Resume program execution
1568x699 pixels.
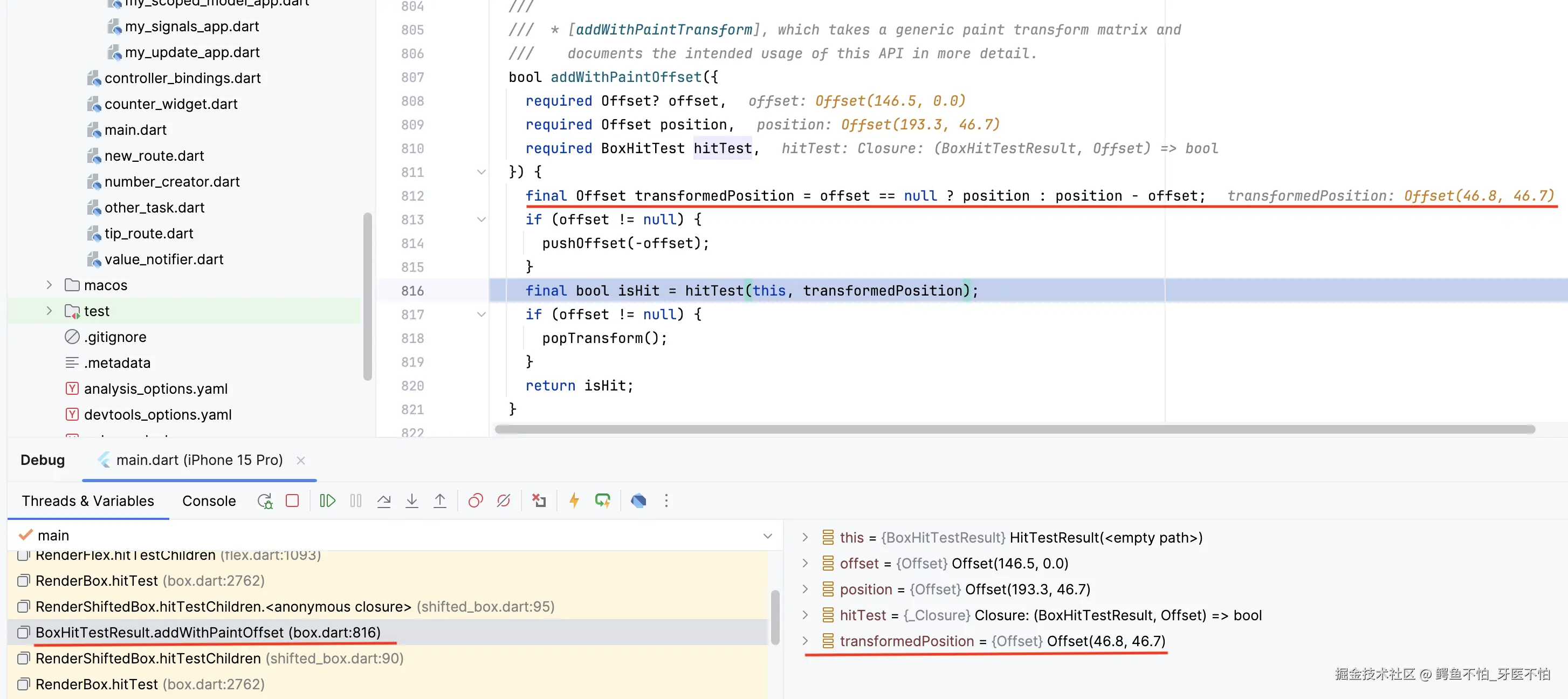(327, 501)
